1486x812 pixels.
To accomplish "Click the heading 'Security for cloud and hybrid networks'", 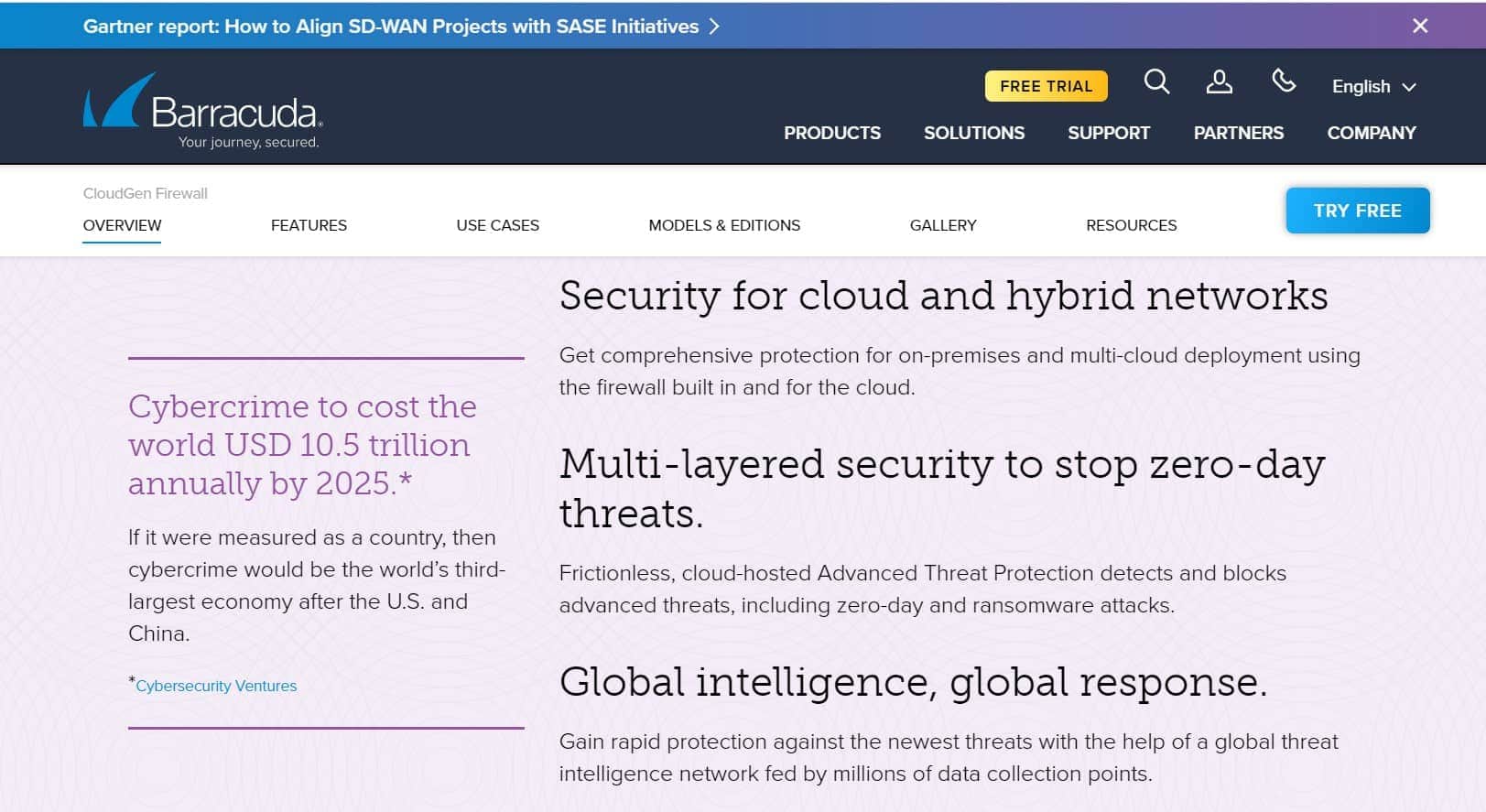I will 943,296.
